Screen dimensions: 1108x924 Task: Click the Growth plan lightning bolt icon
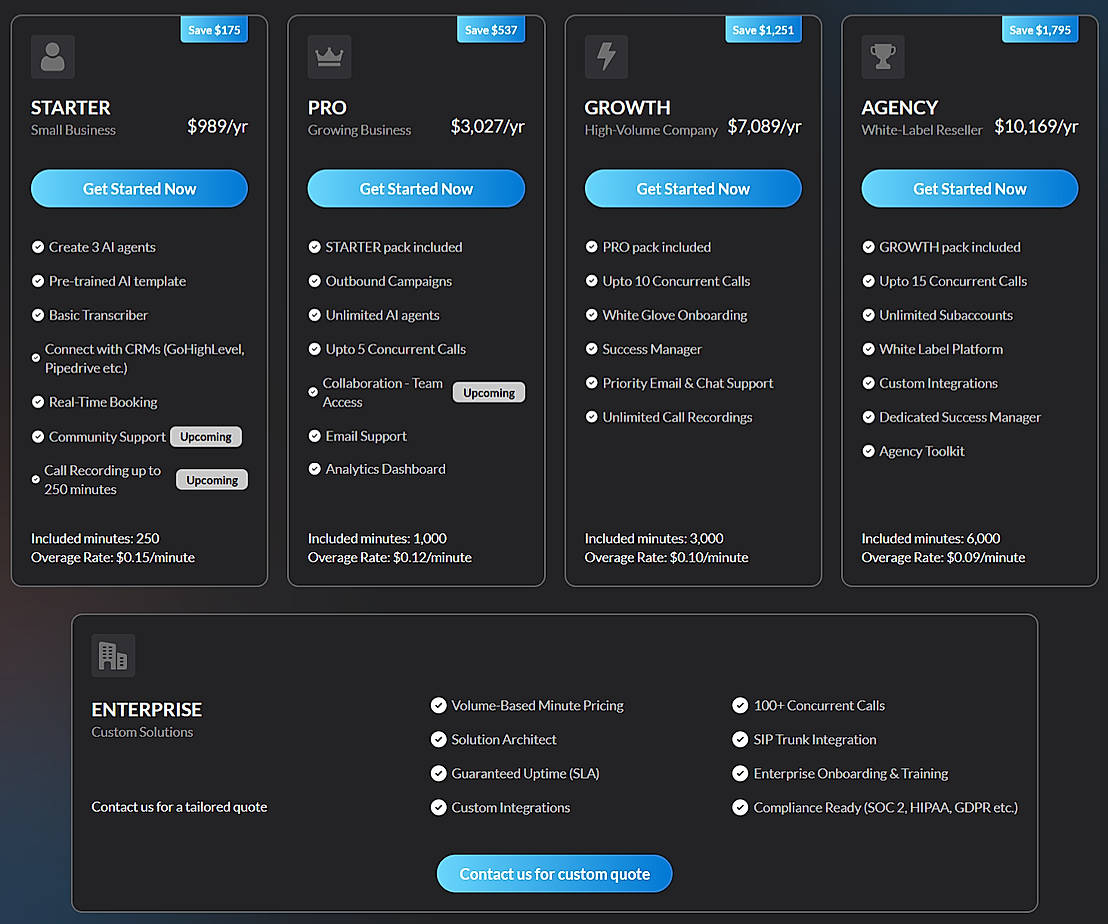click(x=606, y=57)
